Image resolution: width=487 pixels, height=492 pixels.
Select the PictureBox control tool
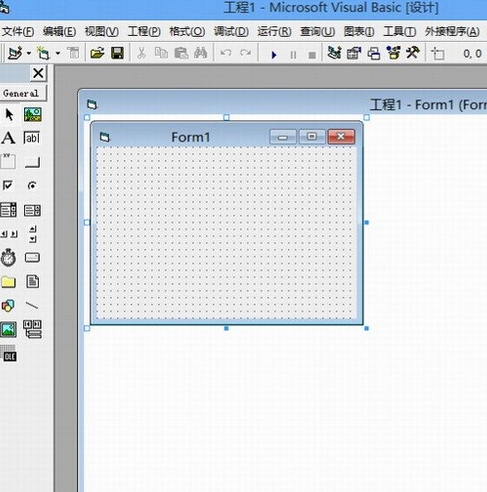click(x=33, y=114)
